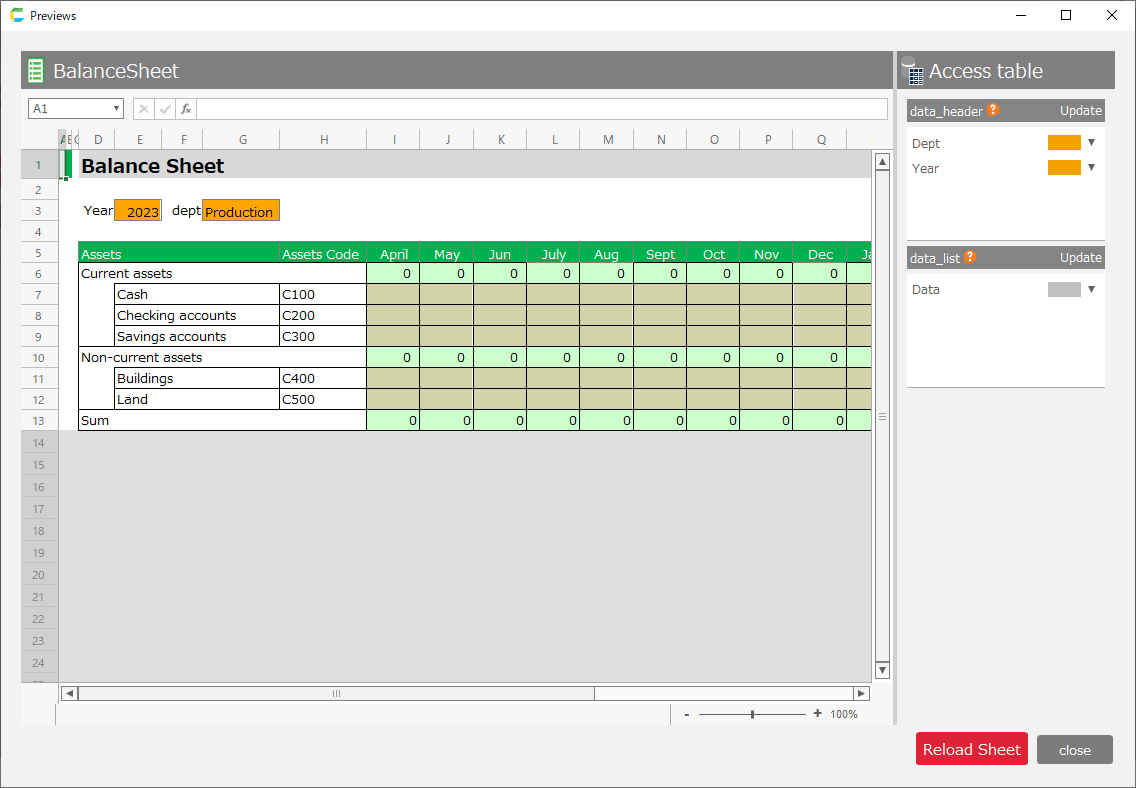This screenshot has width=1136, height=788.
Task: Click Update in the data_header section
Action: 1080,111
